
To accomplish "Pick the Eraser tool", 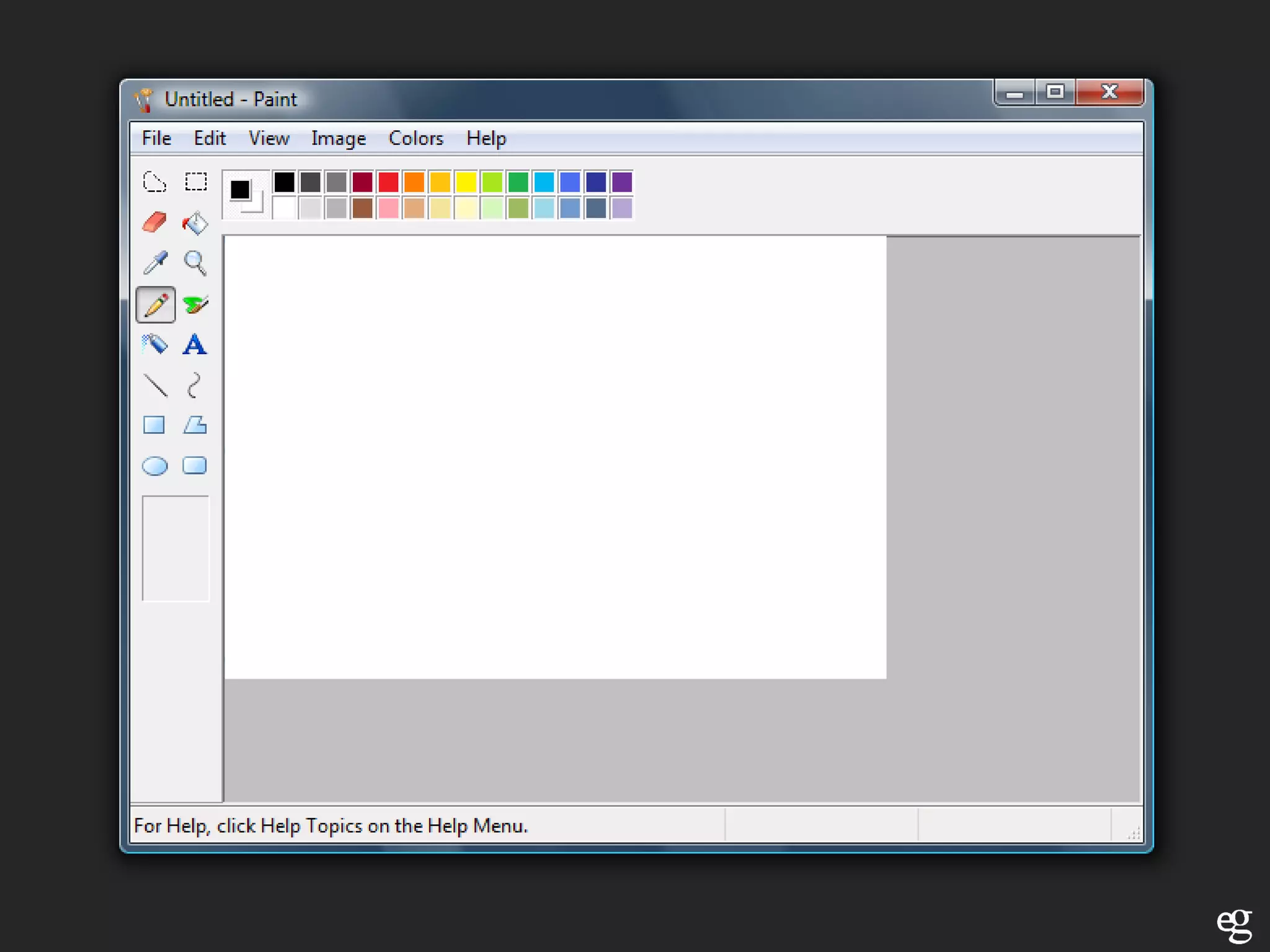I will pyautogui.click(x=154, y=223).
